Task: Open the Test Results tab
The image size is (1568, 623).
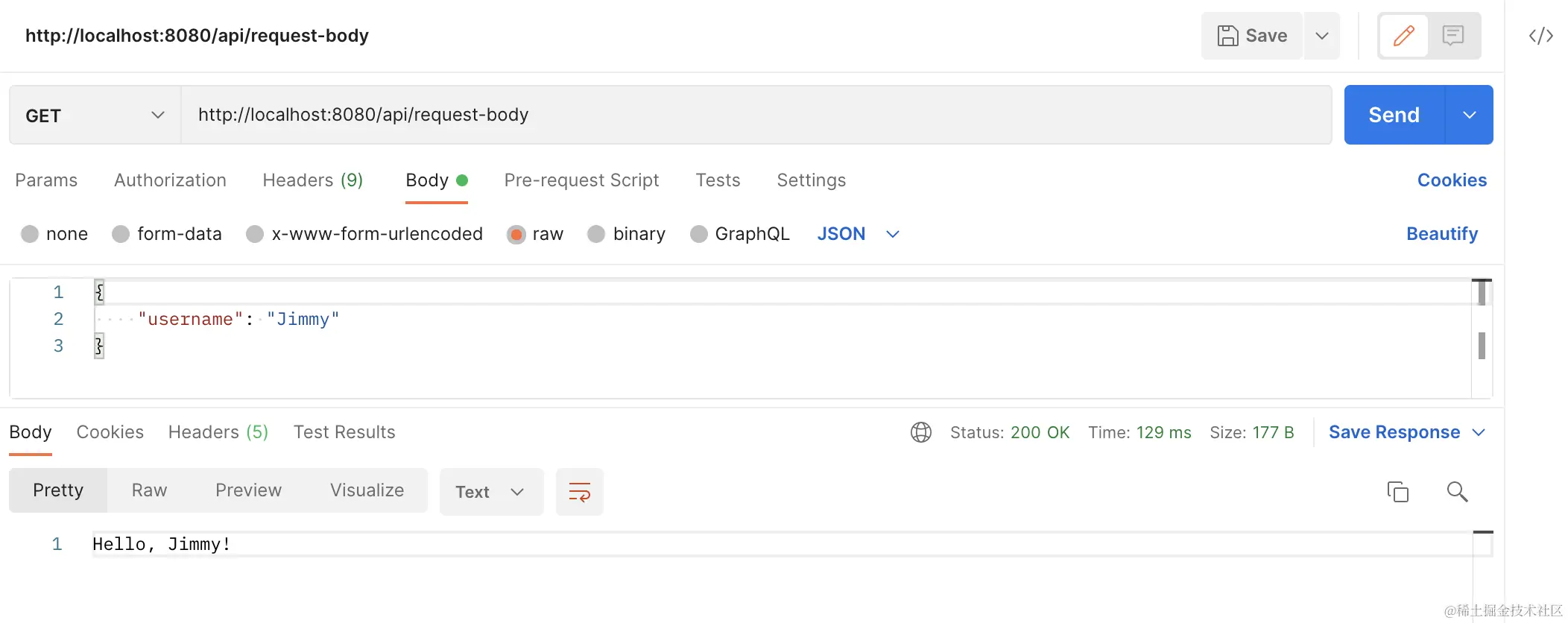Action: pyautogui.click(x=344, y=432)
